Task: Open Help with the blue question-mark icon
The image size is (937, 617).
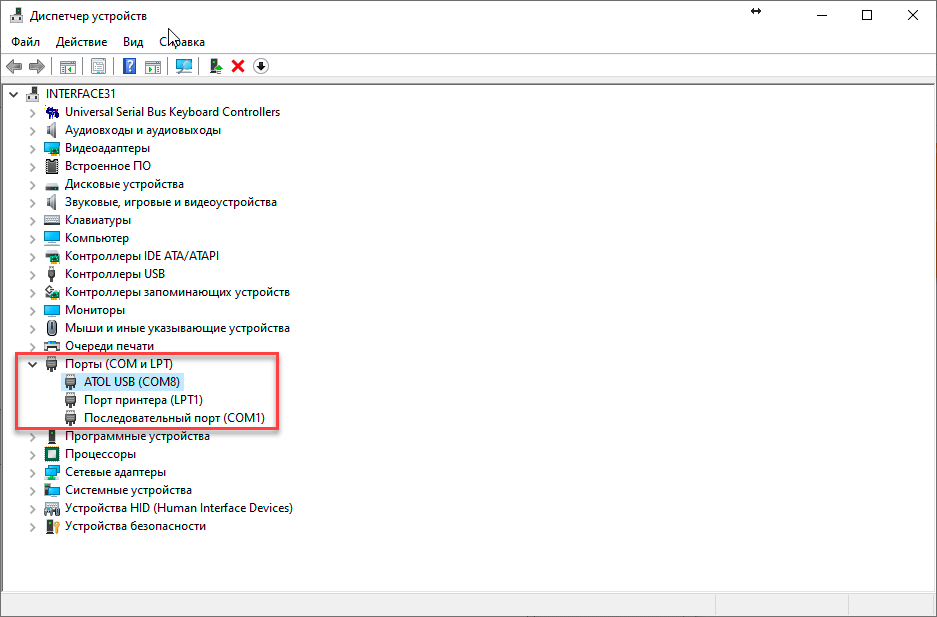Action: pyautogui.click(x=129, y=66)
